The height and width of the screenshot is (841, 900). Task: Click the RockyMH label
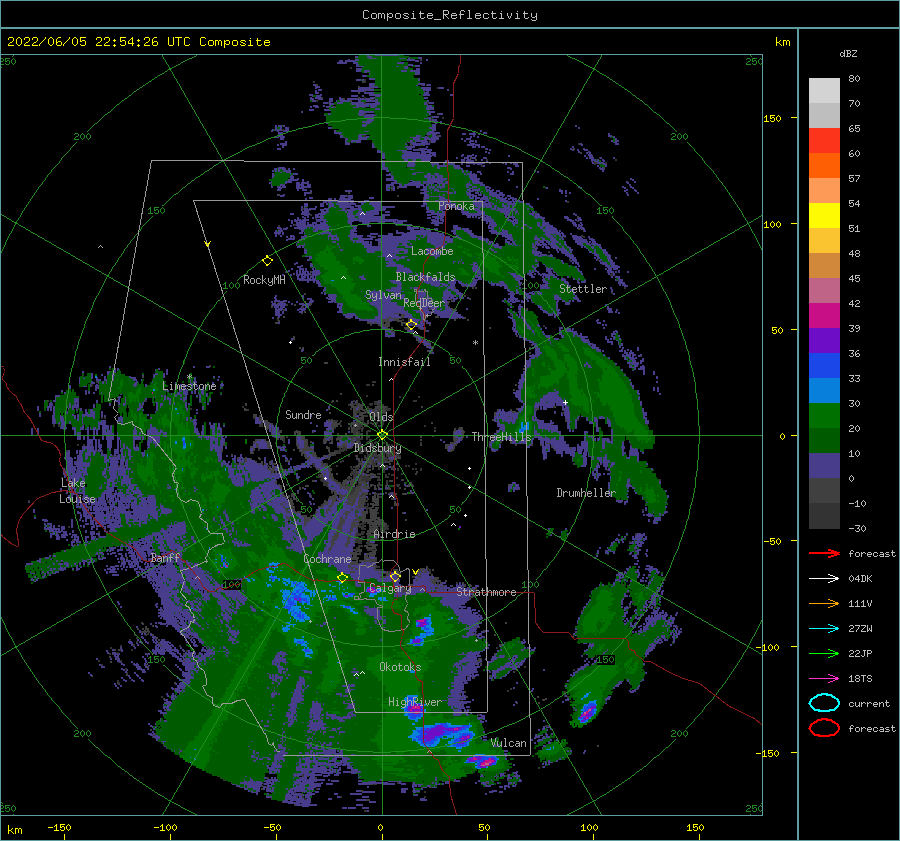264,280
